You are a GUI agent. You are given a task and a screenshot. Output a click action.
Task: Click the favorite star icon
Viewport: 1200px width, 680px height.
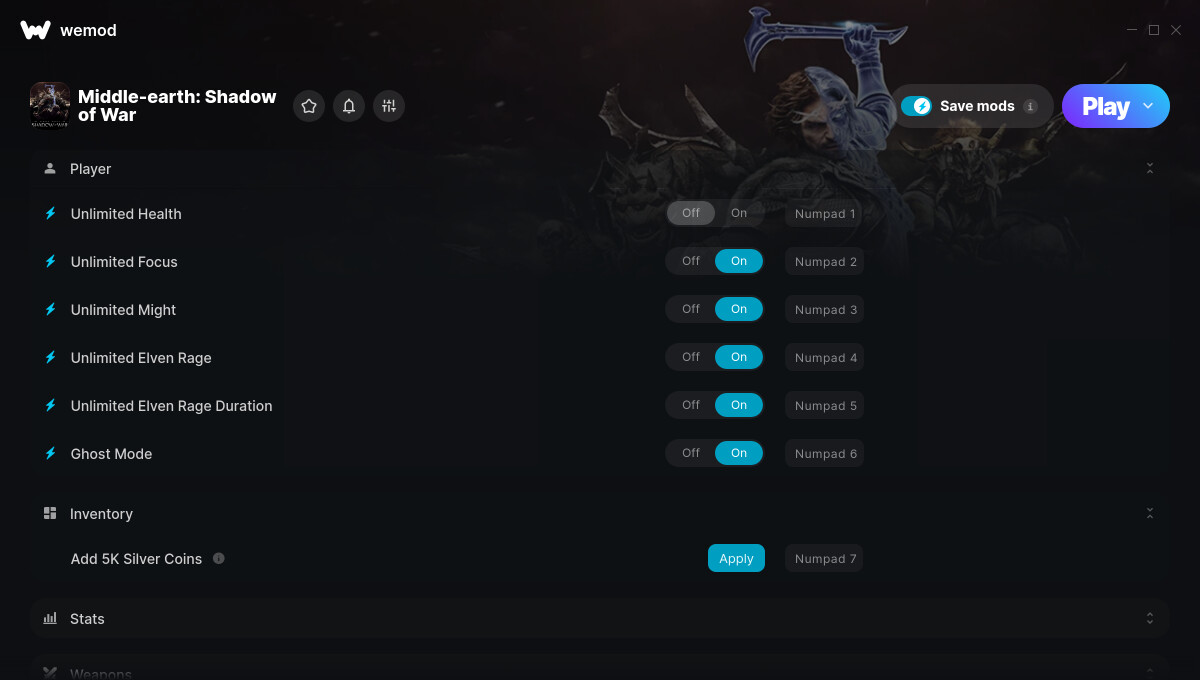tap(309, 106)
